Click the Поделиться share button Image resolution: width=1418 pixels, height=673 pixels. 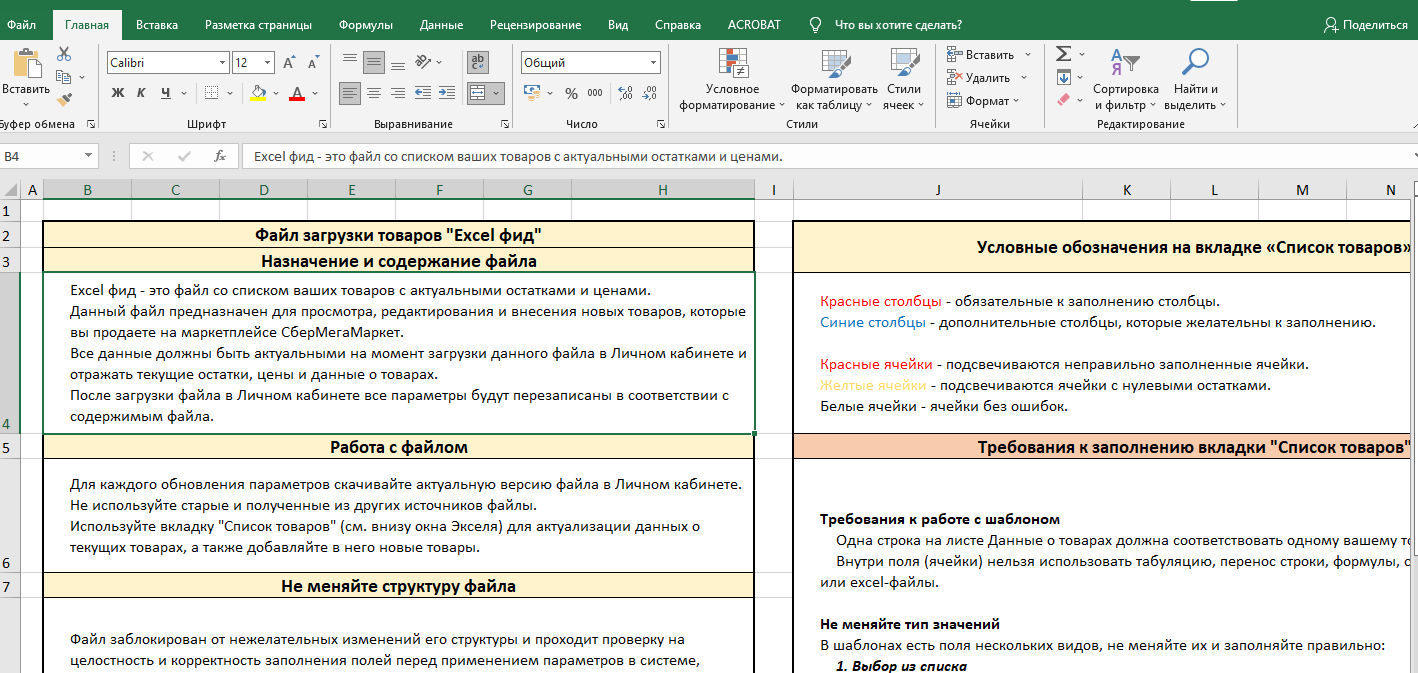pos(1365,24)
